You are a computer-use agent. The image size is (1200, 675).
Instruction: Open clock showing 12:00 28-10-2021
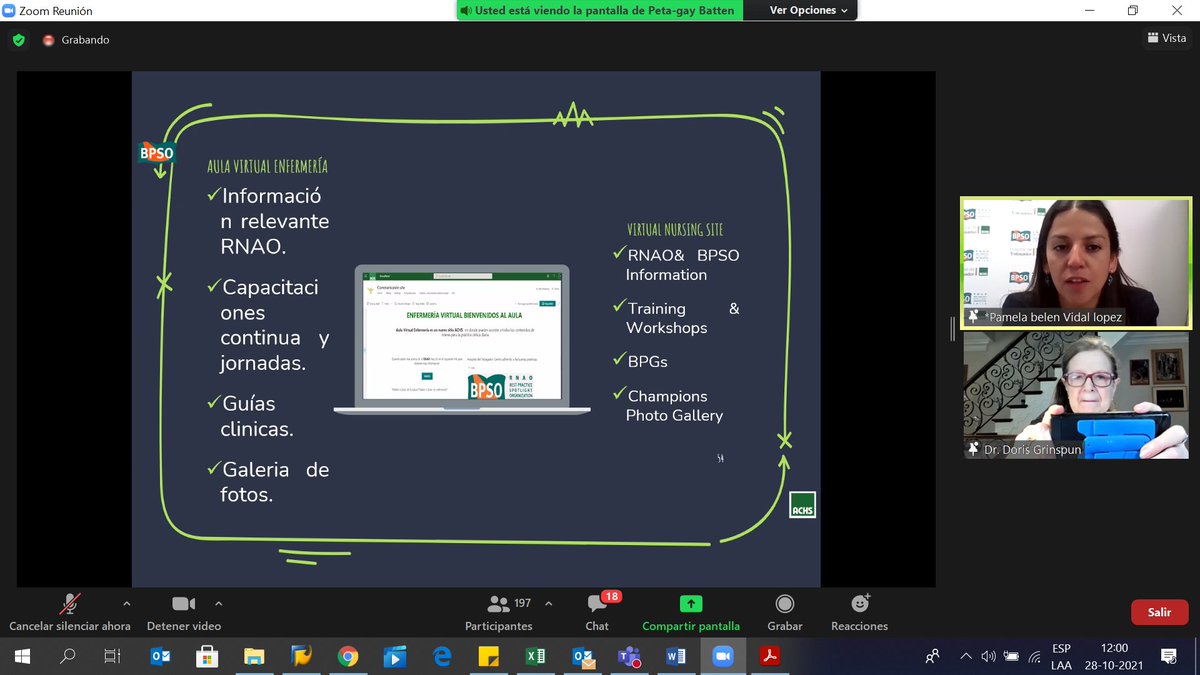tap(1114, 656)
